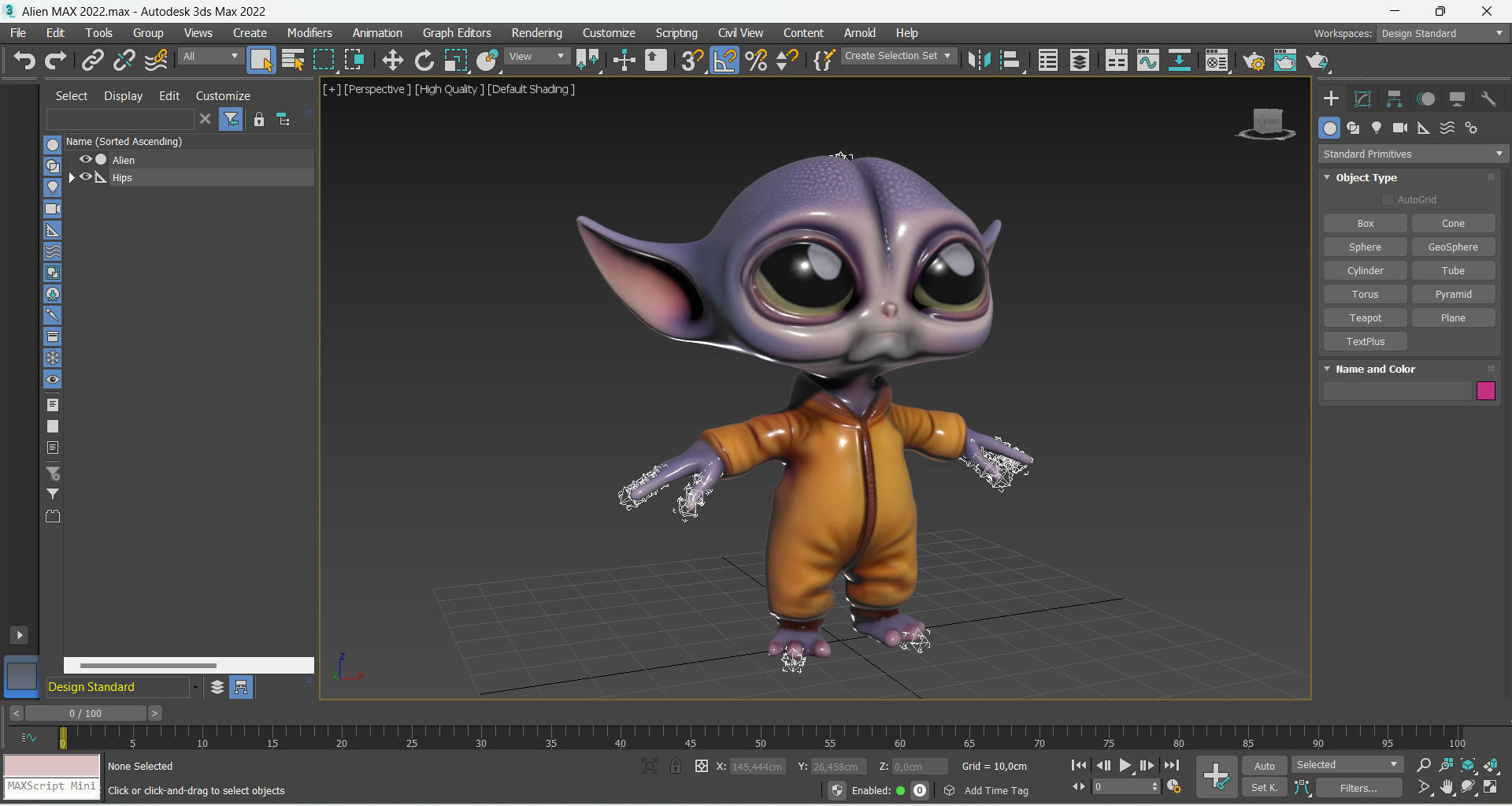Switch to the Utilities command panel
This screenshot has height=806, width=1512.
coord(1488,98)
